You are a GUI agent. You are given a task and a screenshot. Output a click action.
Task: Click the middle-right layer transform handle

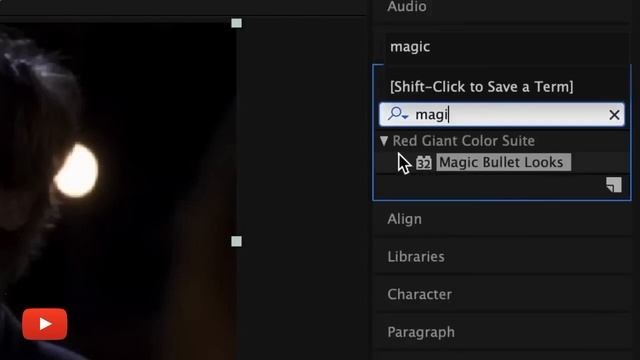point(236,241)
